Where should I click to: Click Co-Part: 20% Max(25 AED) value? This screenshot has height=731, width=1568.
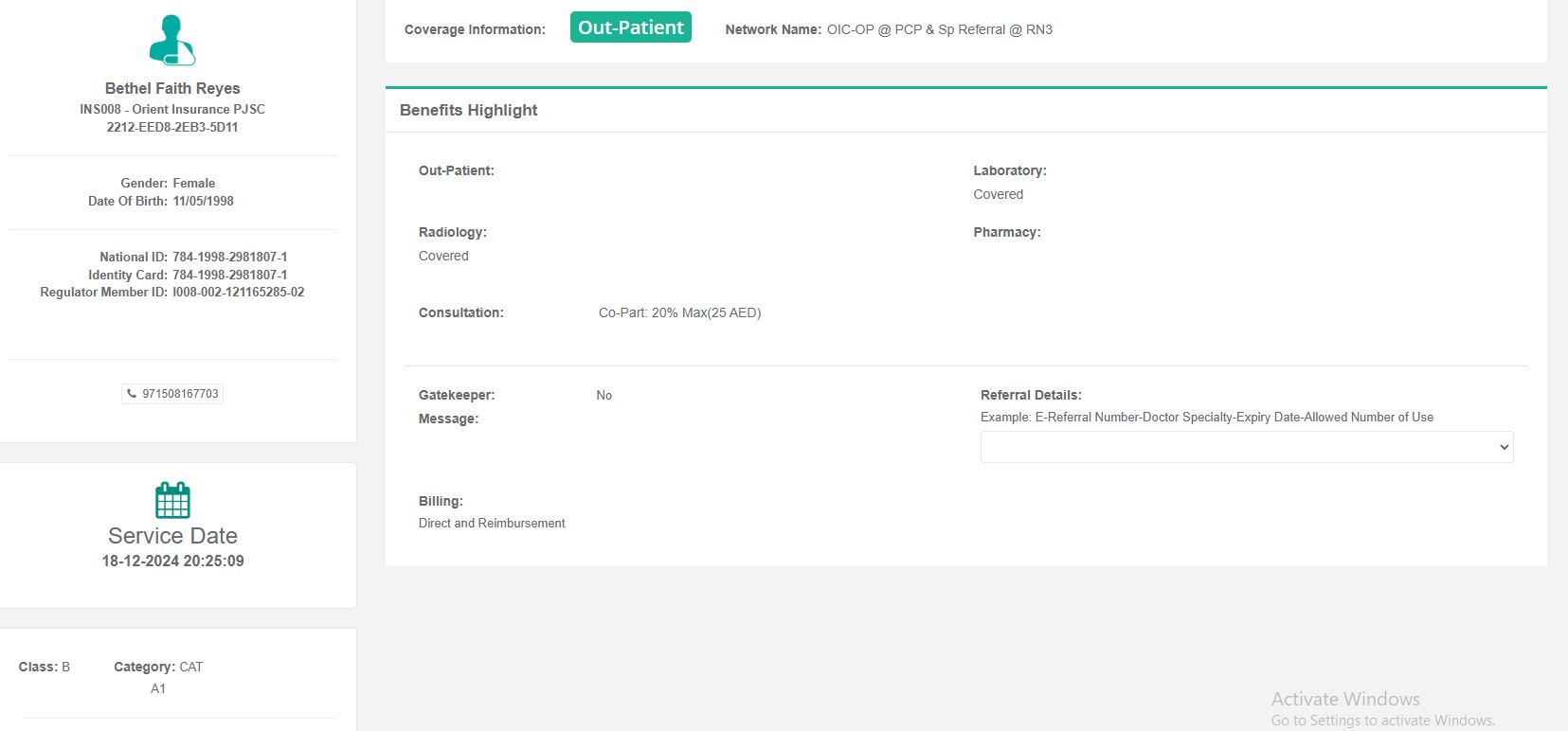click(x=680, y=312)
